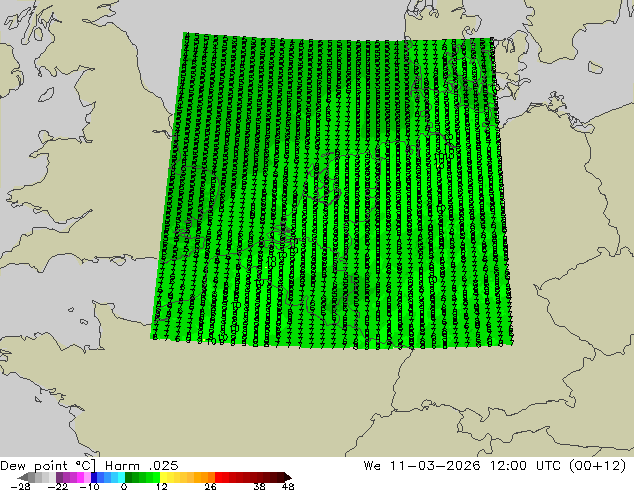Click the 'We 11-03-2026 12:00 UTC (00+12)' timestamp
This screenshot has width=634, height=490.
495,466
